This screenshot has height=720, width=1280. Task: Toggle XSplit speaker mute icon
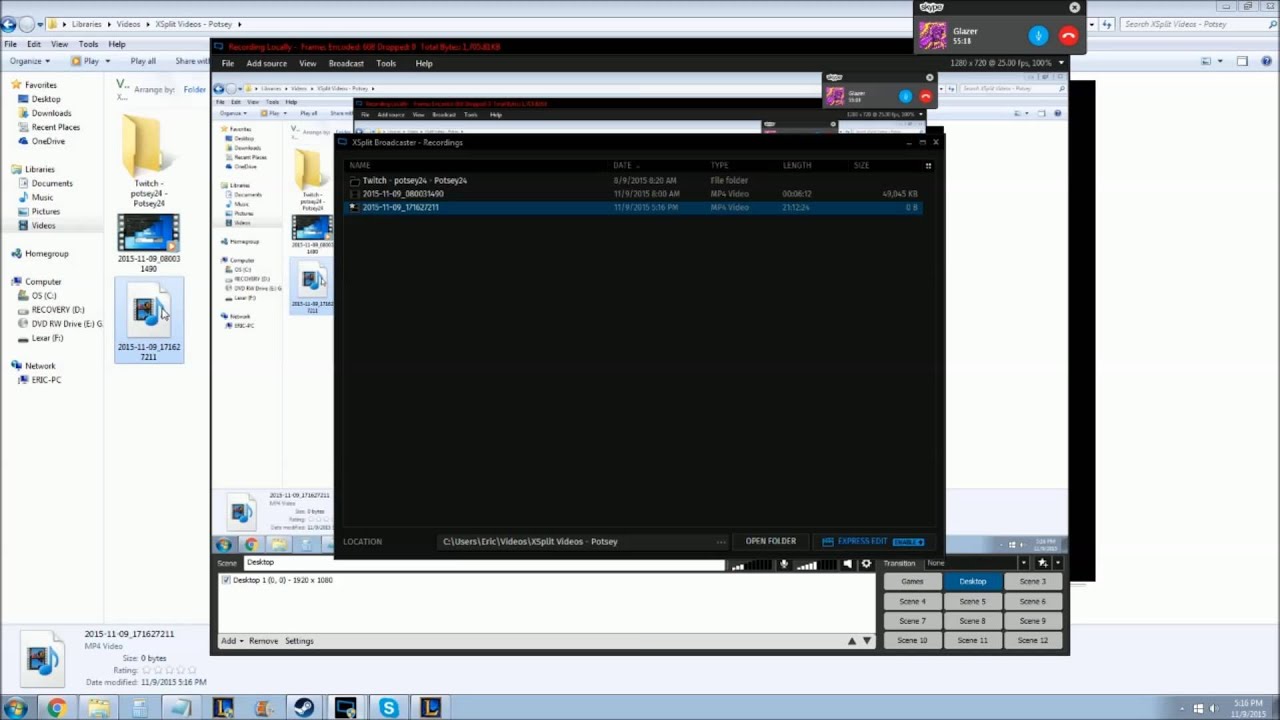click(x=847, y=564)
